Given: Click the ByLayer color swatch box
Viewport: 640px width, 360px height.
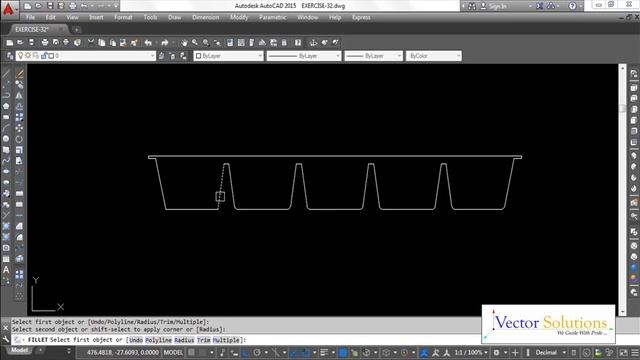Looking at the screenshot, I should [x=198, y=56].
